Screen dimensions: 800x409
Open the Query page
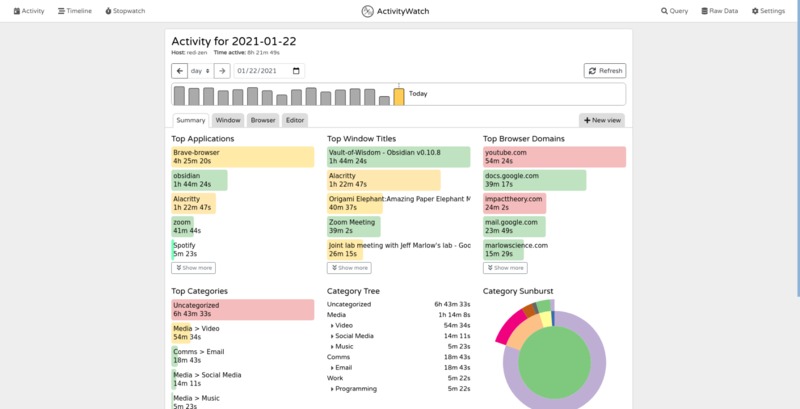pos(674,11)
